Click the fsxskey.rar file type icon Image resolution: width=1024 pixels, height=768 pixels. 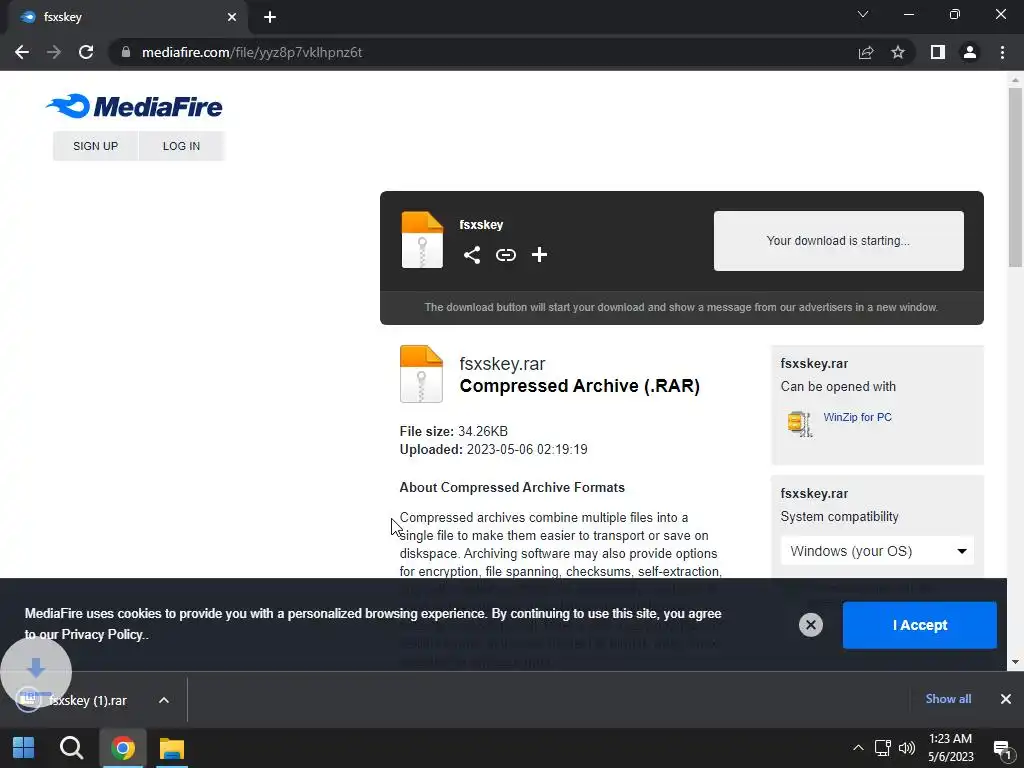421,374
